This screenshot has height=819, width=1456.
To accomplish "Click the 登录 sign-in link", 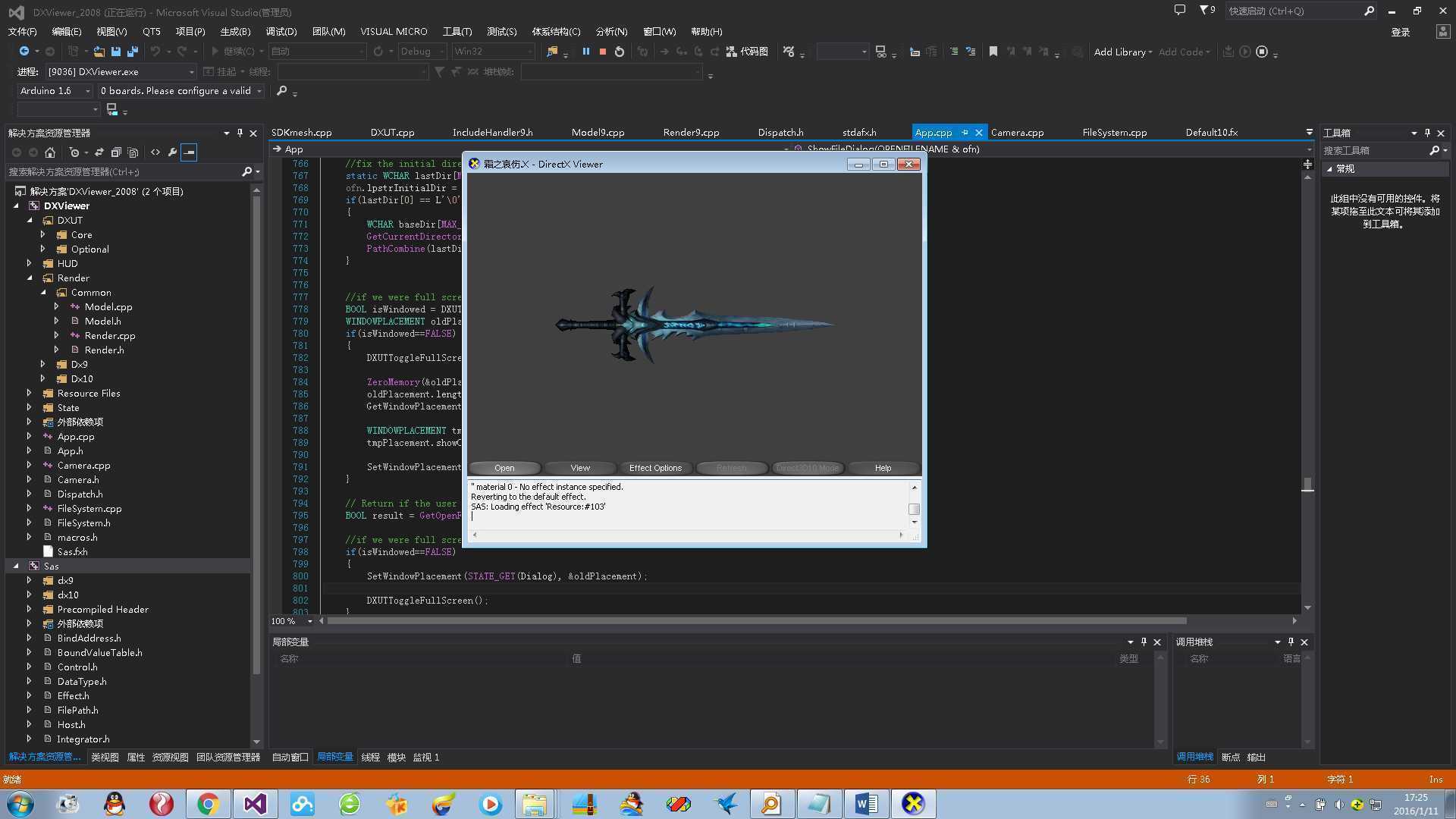I will pos(1401,32).
